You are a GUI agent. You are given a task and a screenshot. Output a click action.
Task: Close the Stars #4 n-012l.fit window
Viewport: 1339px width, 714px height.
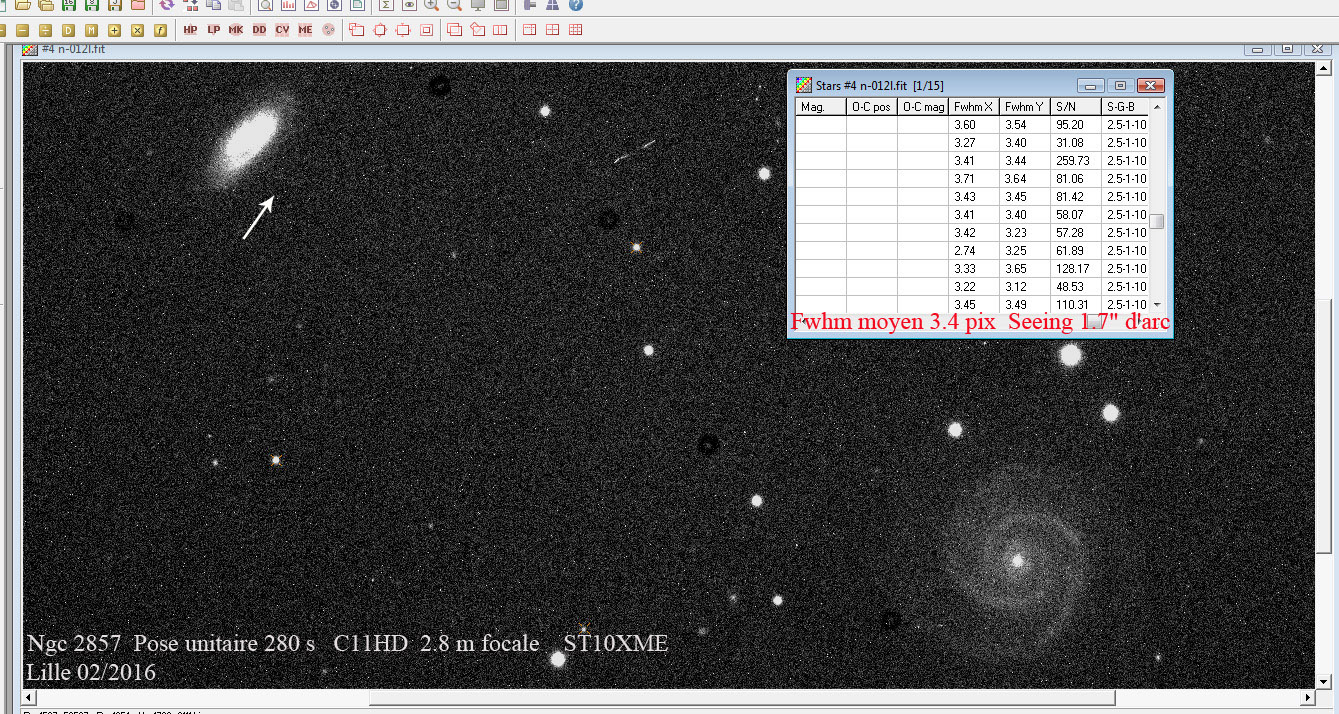1151,85
